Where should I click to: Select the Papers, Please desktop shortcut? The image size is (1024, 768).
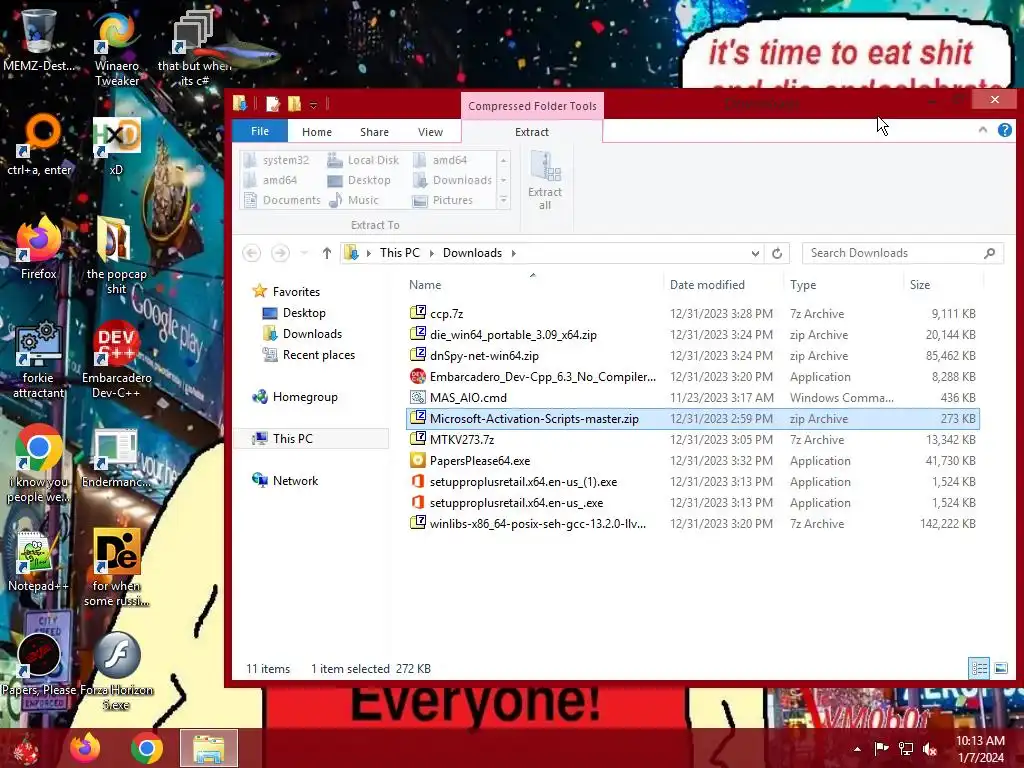pos(39,663)
